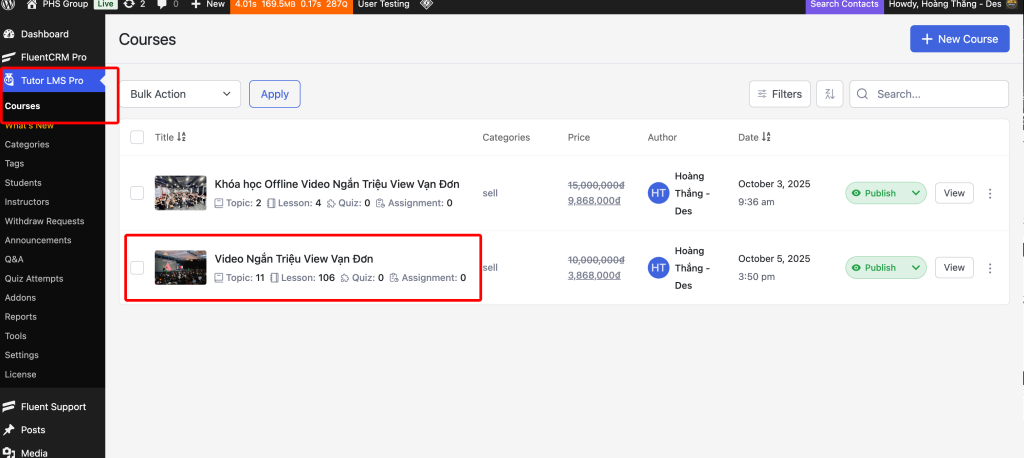Click the WordPress logo icon
This screenshot has width=1024, height=458.
pos(9,5)
